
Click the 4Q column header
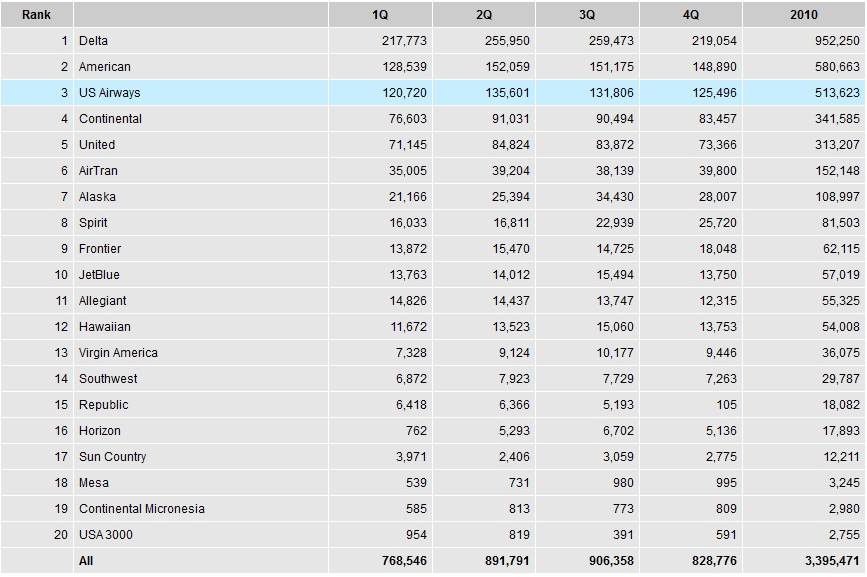tap(691, 14)
